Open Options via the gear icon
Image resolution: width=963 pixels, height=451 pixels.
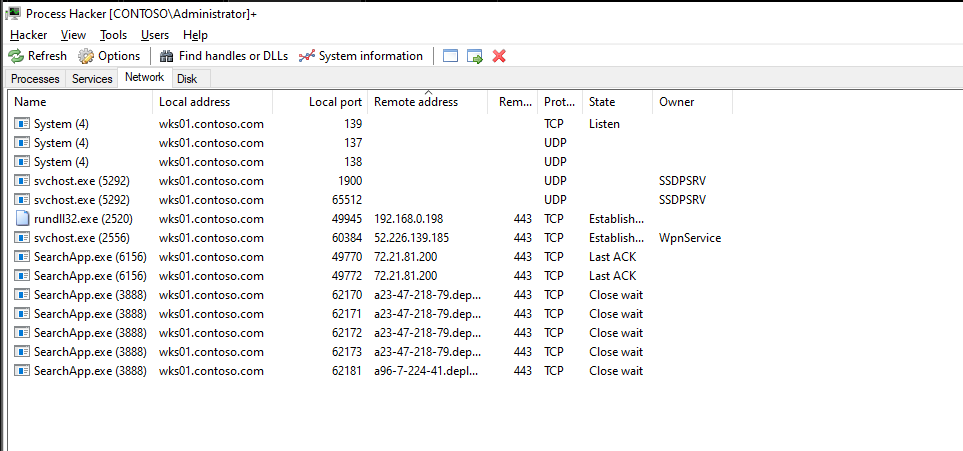tap(85, 56)
